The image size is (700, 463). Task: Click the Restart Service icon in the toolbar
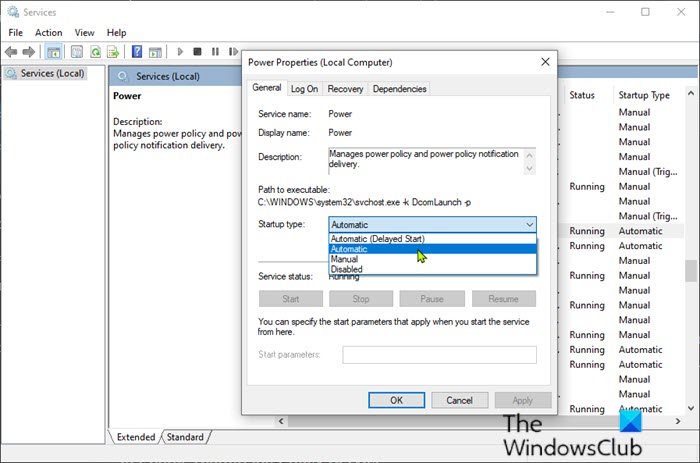233,52
